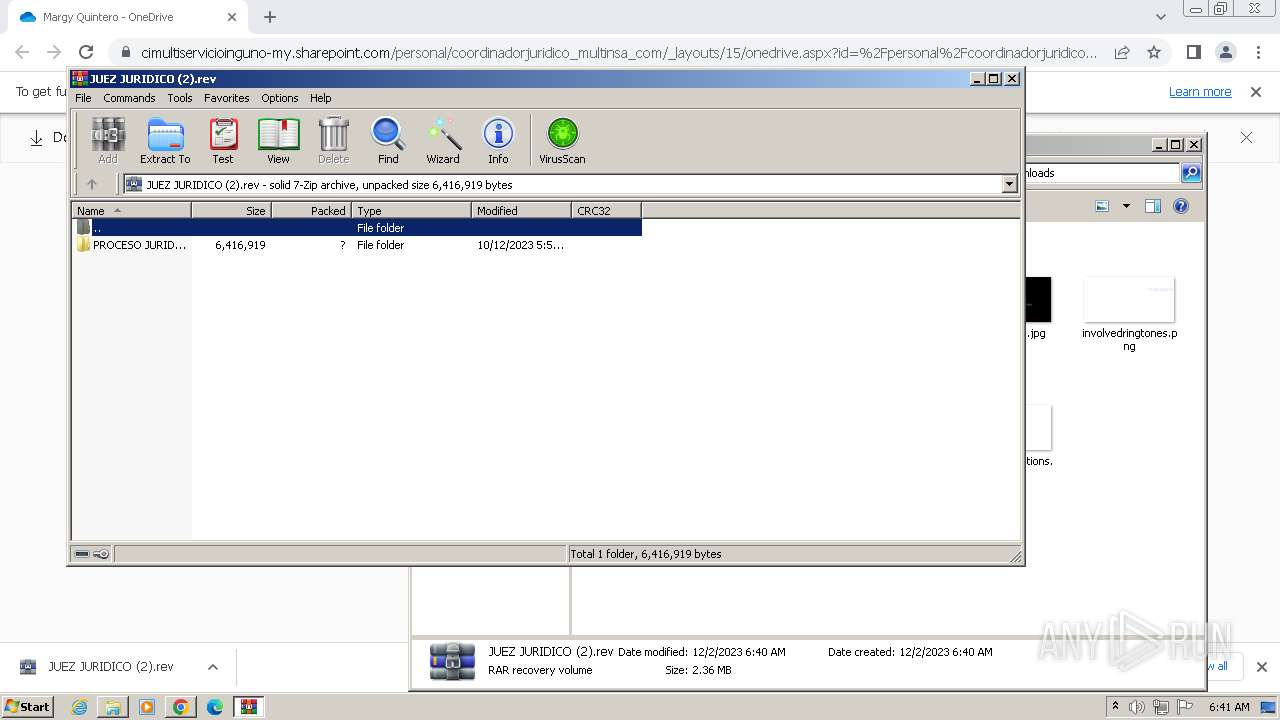The width and height of the screenshot is (1280, 720).
Task: Open Explorer help question icon
Action: (x=1181, y=206)
